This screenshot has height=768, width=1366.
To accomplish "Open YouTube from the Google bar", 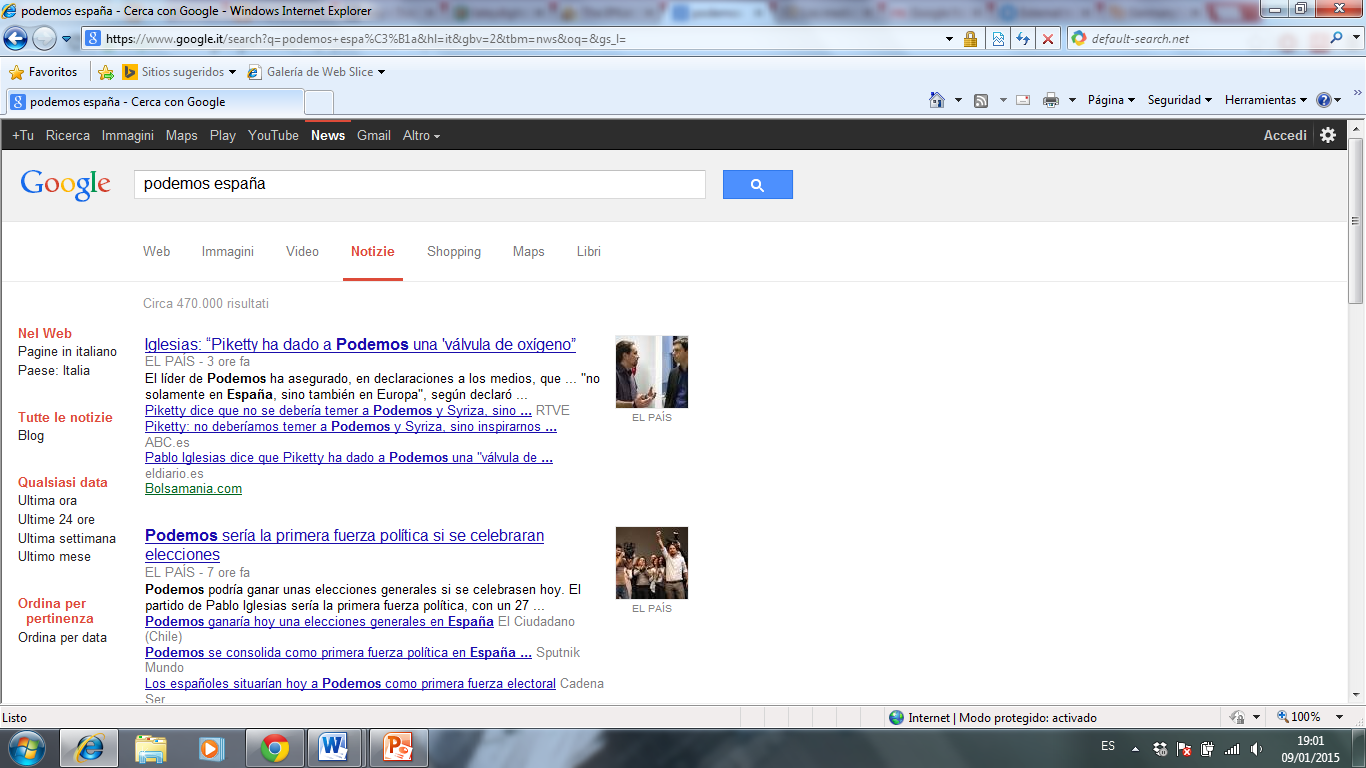I will click(273, 135).
